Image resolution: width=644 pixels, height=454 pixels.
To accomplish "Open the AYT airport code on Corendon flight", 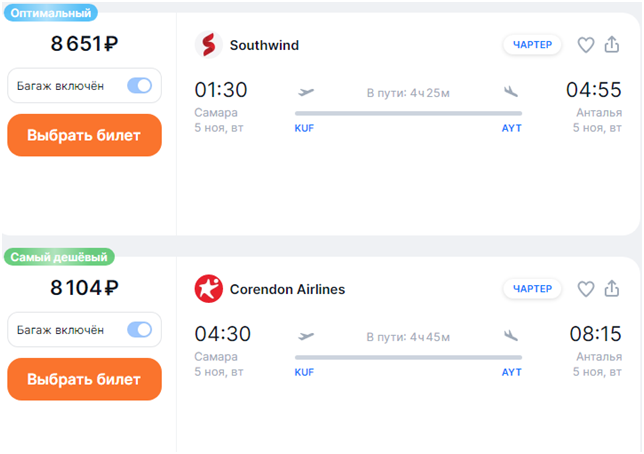I will click(512, 372).
